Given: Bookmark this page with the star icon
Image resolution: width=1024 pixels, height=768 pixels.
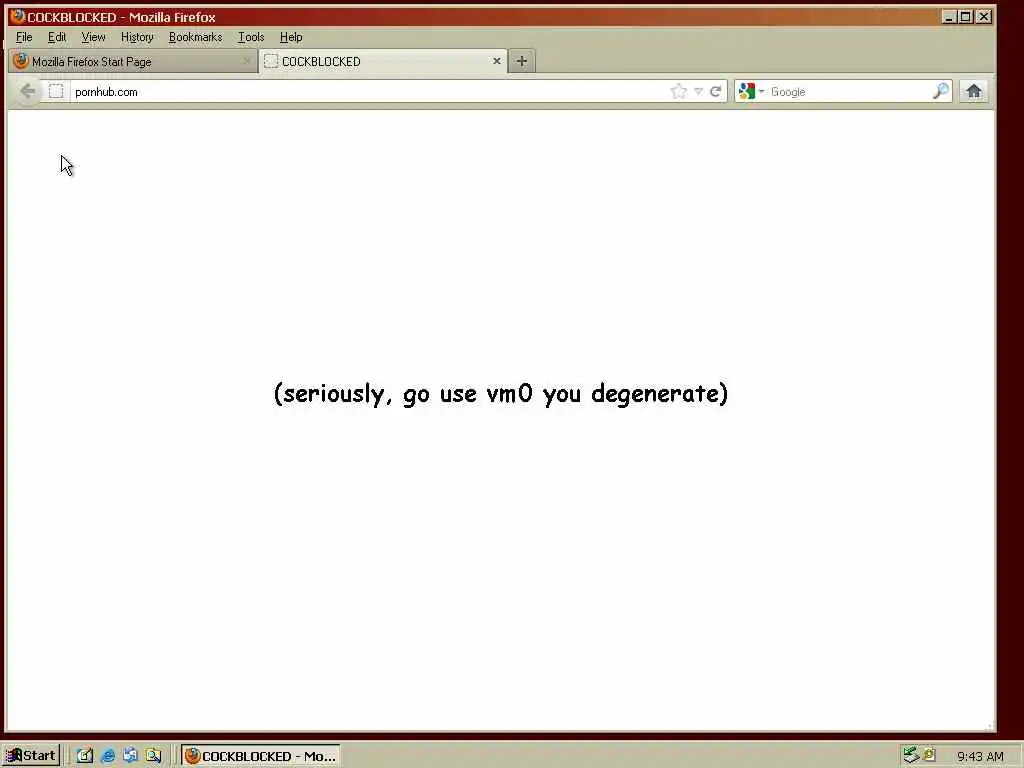Looking at the screenshot, I should click(679, 91).
